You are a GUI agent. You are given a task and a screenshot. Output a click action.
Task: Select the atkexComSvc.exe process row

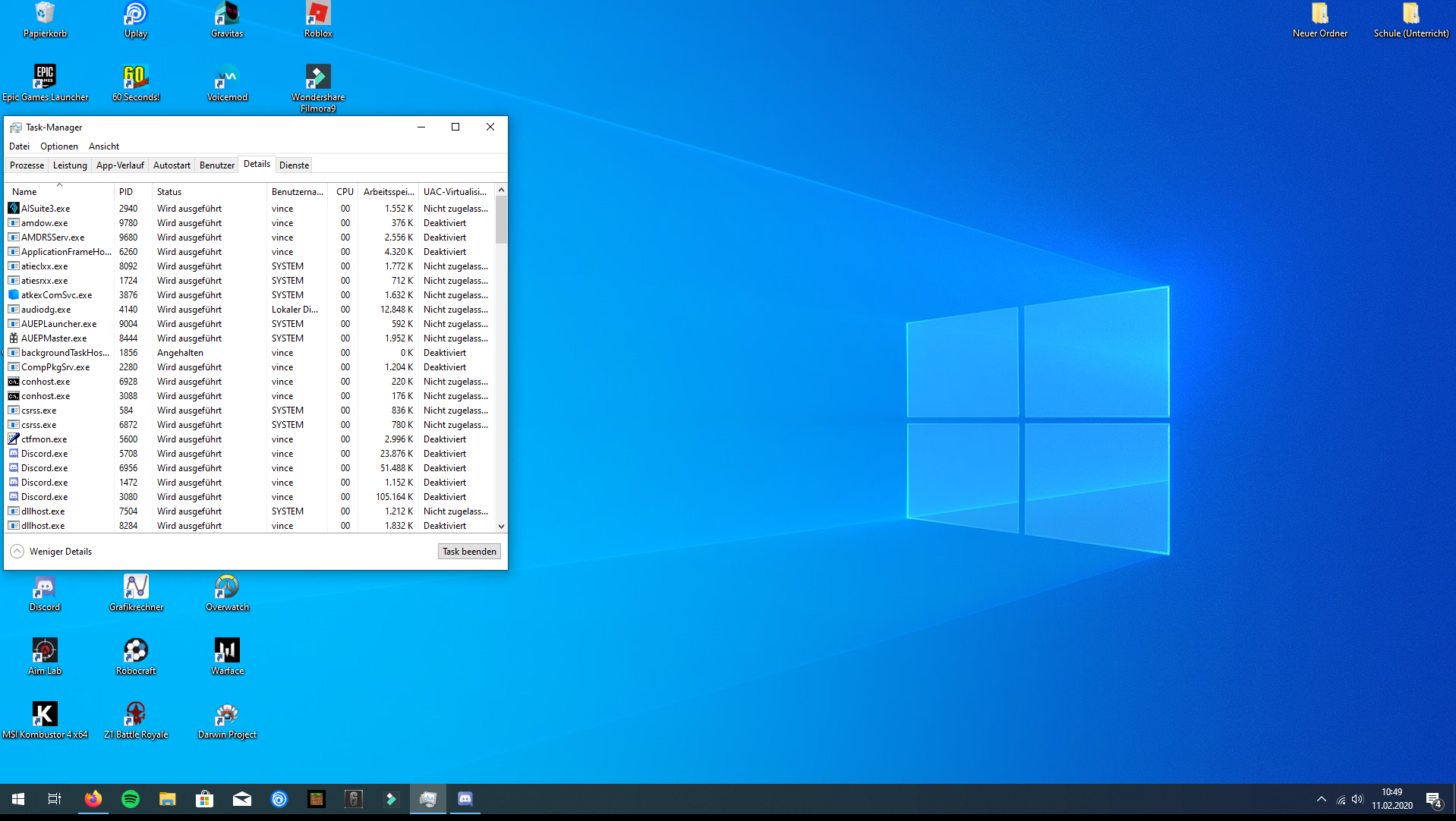point(250,295)
